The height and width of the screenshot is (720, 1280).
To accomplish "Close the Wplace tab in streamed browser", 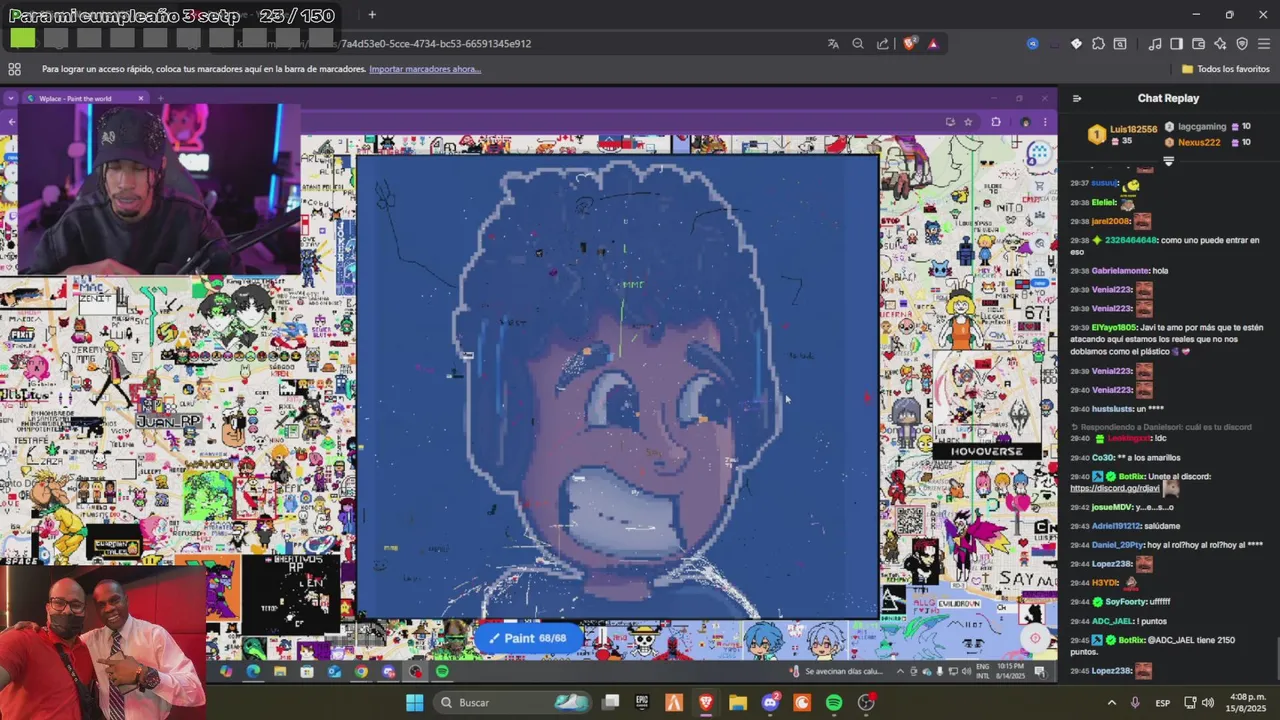I will [141, 98].
